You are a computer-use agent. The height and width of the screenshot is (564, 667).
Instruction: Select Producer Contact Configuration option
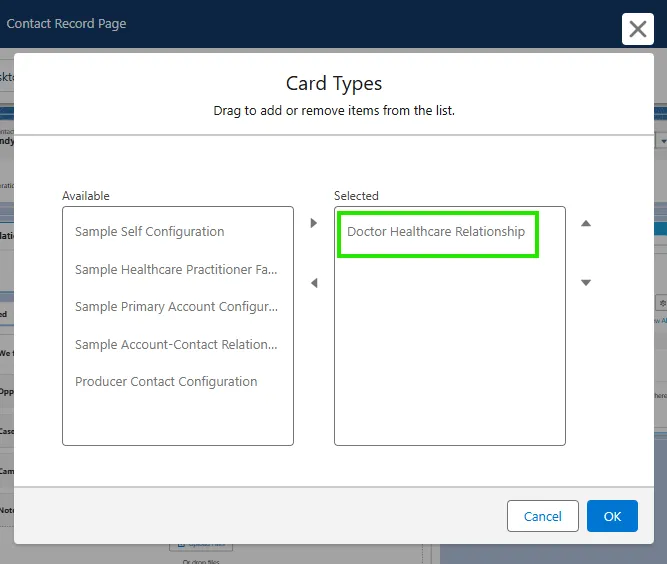[x=166, y=382]
